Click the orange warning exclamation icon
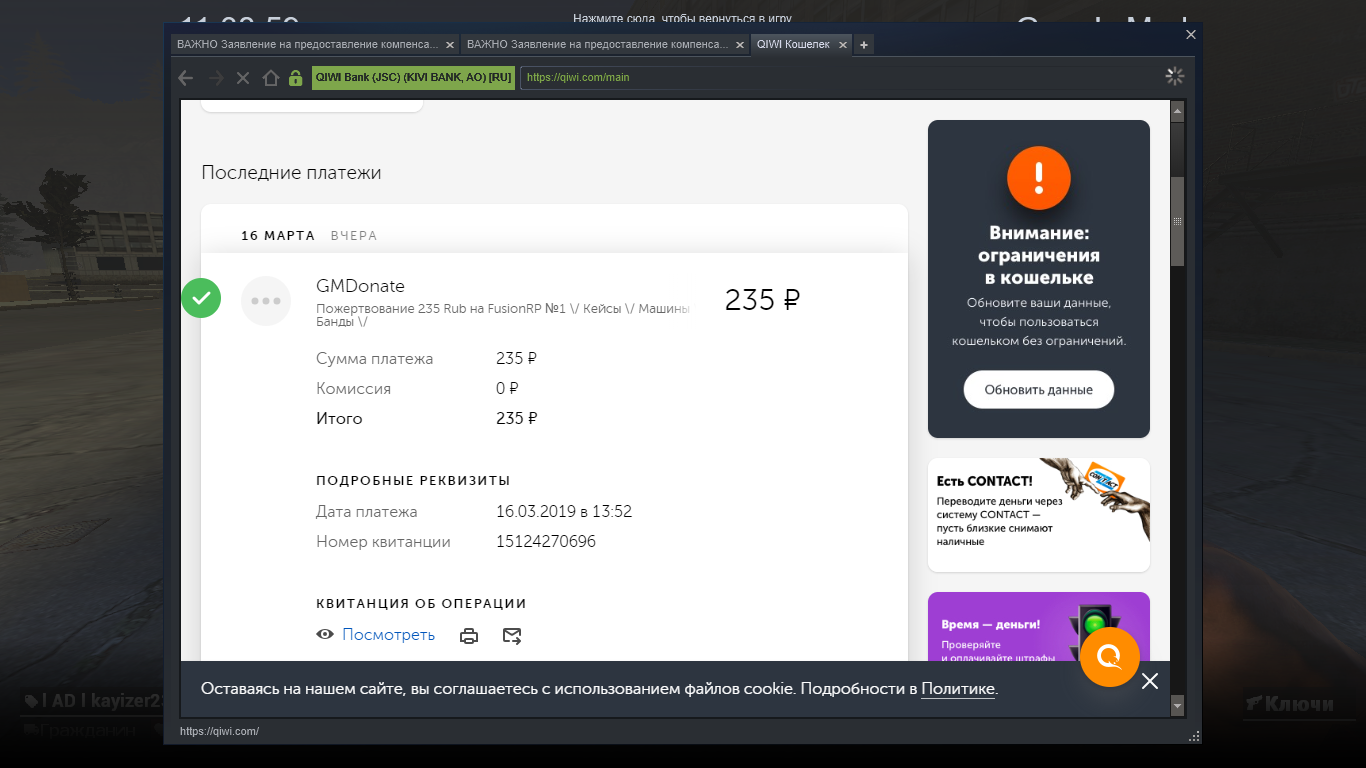This screenshot has width=1366, height=768. 1039,177
